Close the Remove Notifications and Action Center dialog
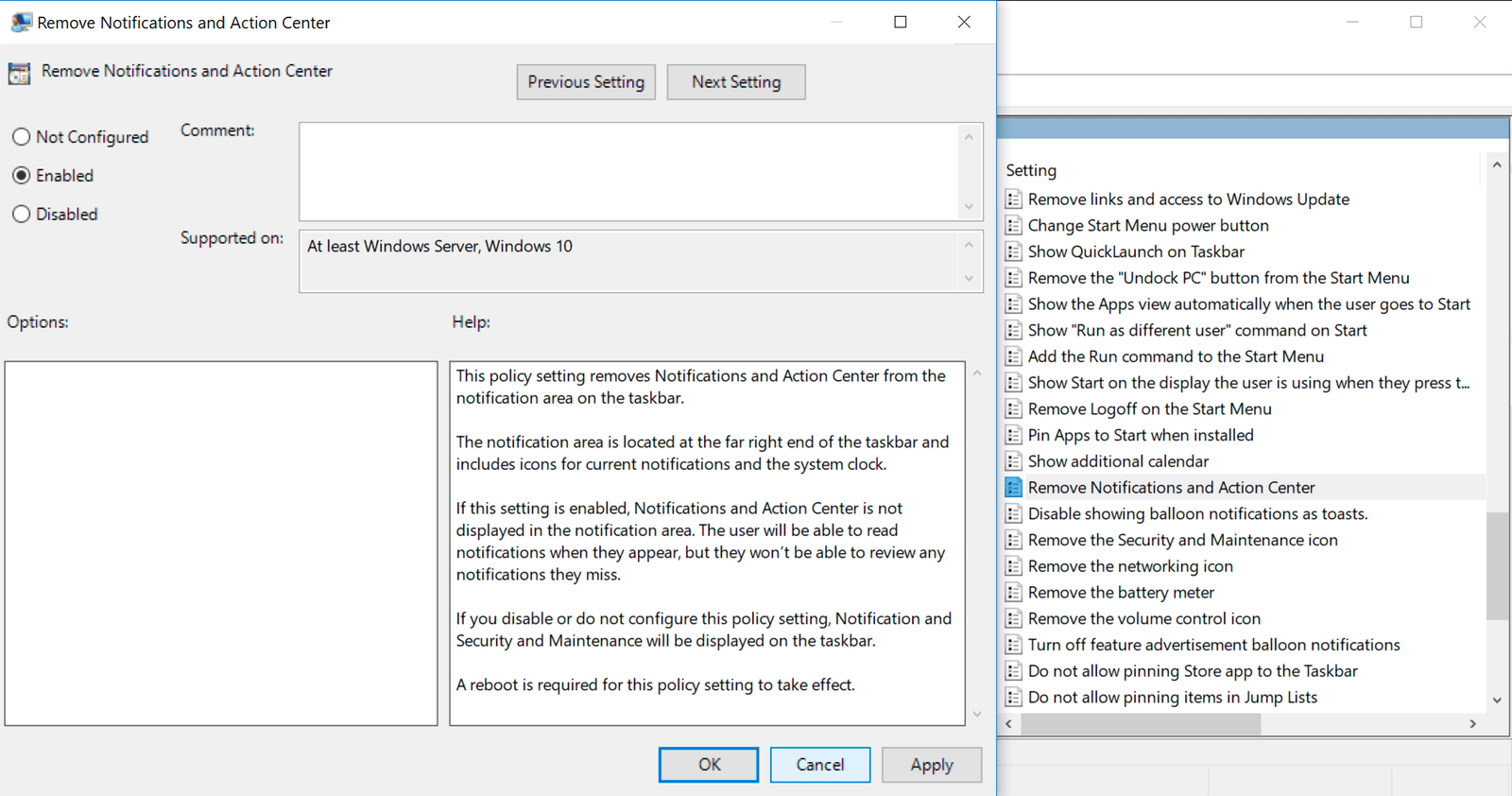The width and height of the screenshot is (1512, 796). [964, 22]
